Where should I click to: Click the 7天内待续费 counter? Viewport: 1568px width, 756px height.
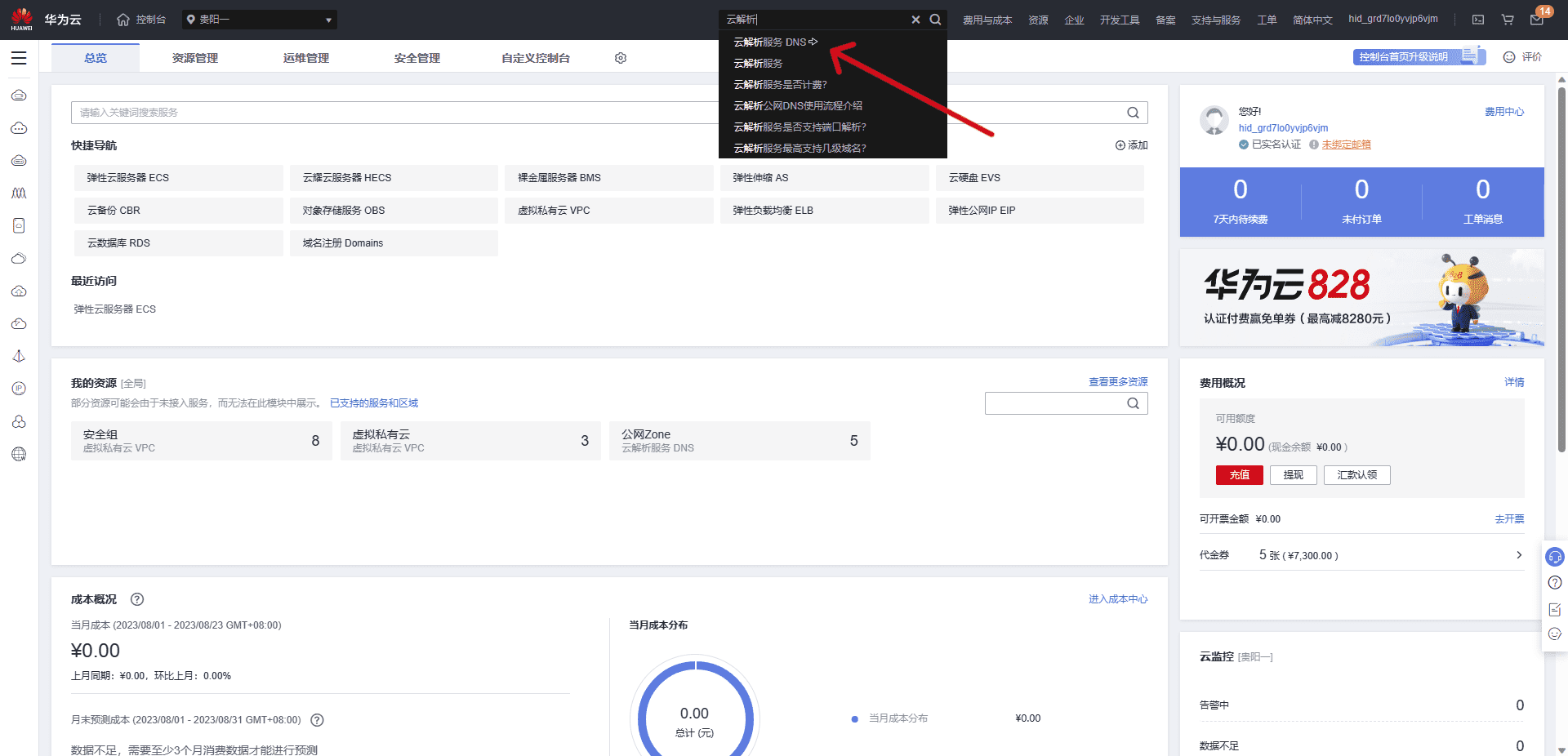[x=1241, y=202]
